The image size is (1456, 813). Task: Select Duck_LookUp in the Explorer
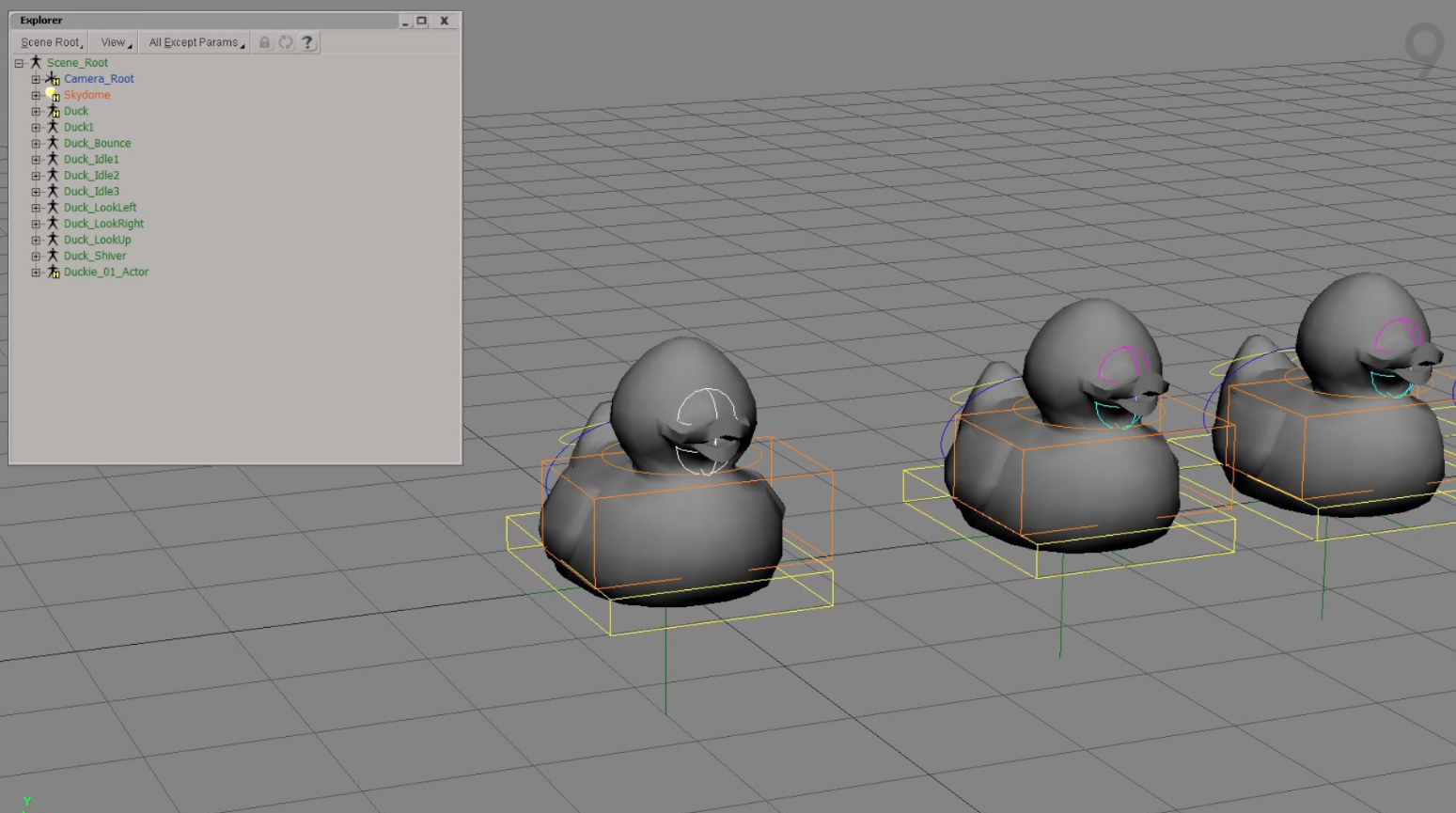97,240
